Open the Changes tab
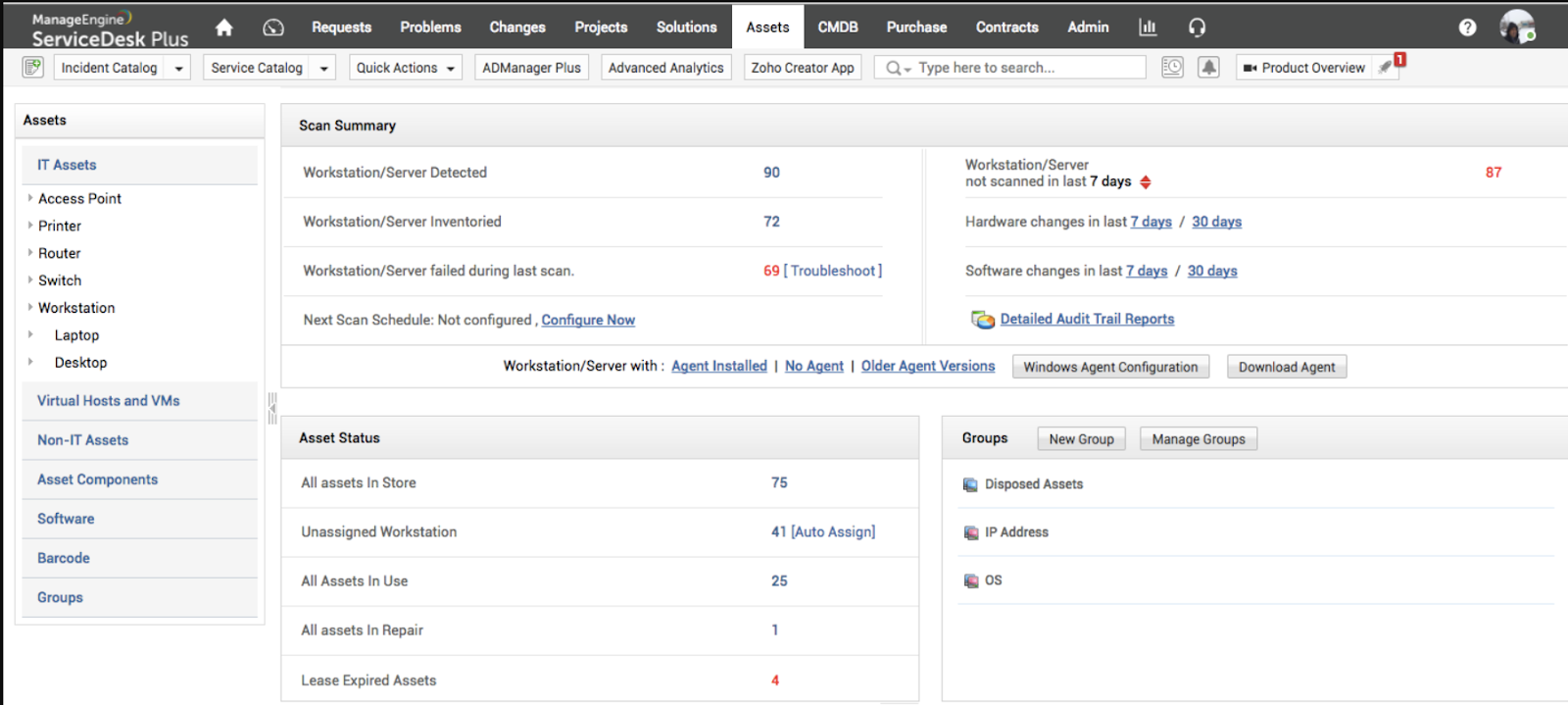The width and height of the screenshot is (1568, 705). coord(517,27)
